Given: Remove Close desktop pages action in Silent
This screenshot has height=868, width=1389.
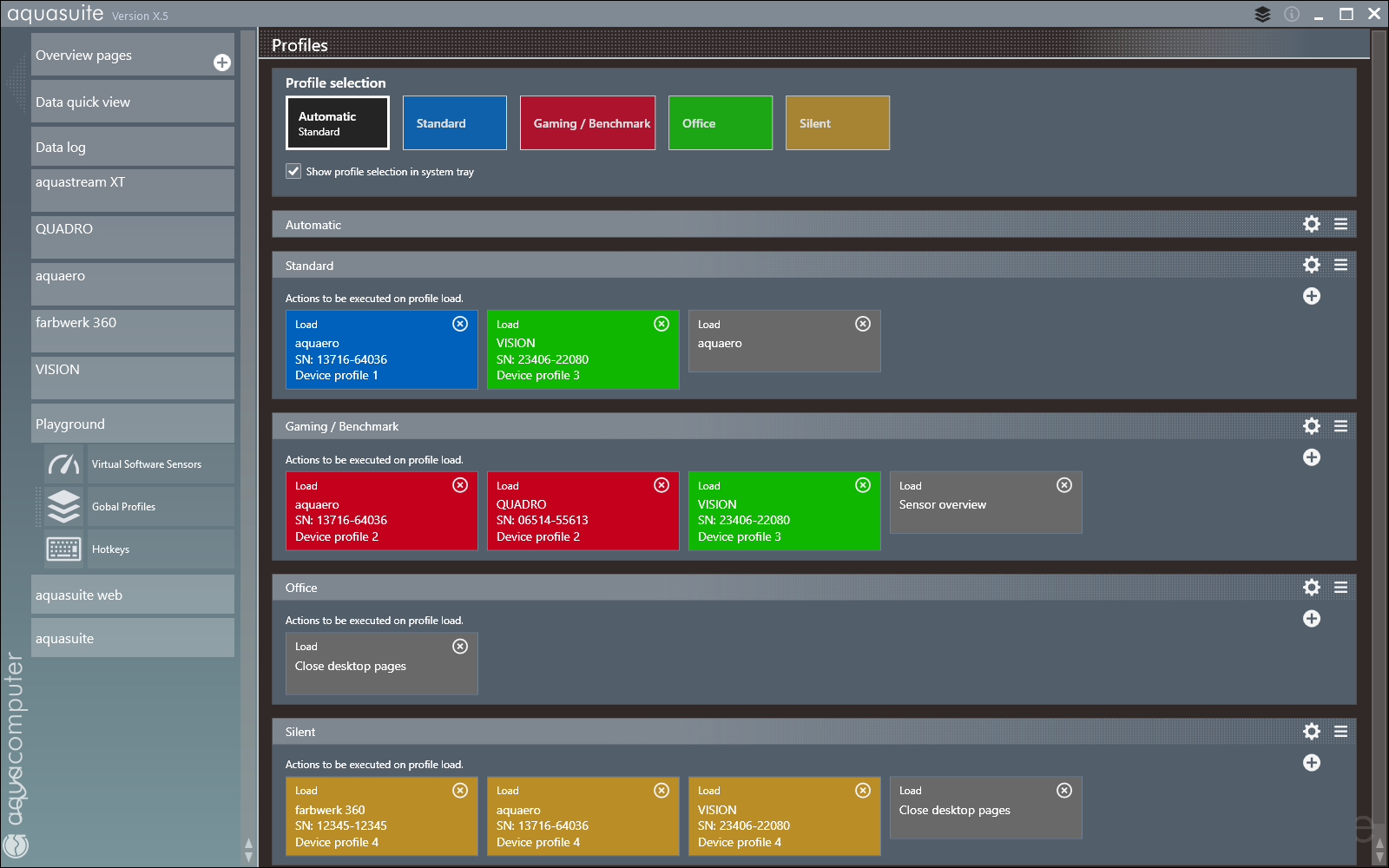Looking at the screenshot, I should (x=1064, y=791).
